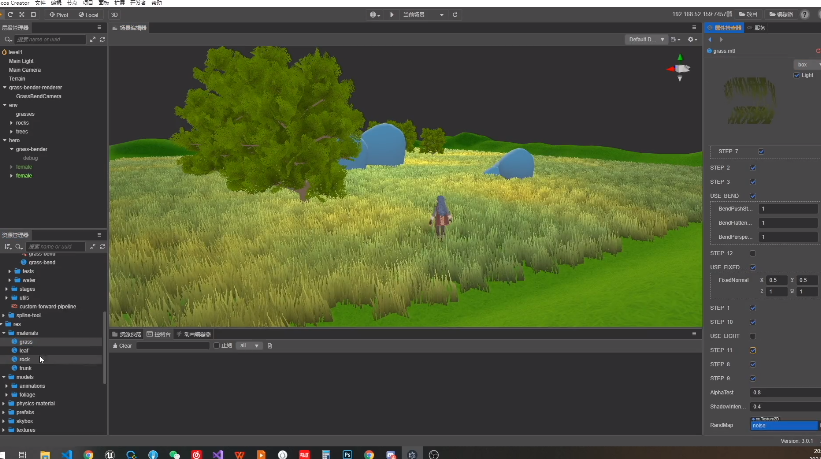Open the scene view gear settings
Viewport: 821px width, 459px height.
(692, 39)
